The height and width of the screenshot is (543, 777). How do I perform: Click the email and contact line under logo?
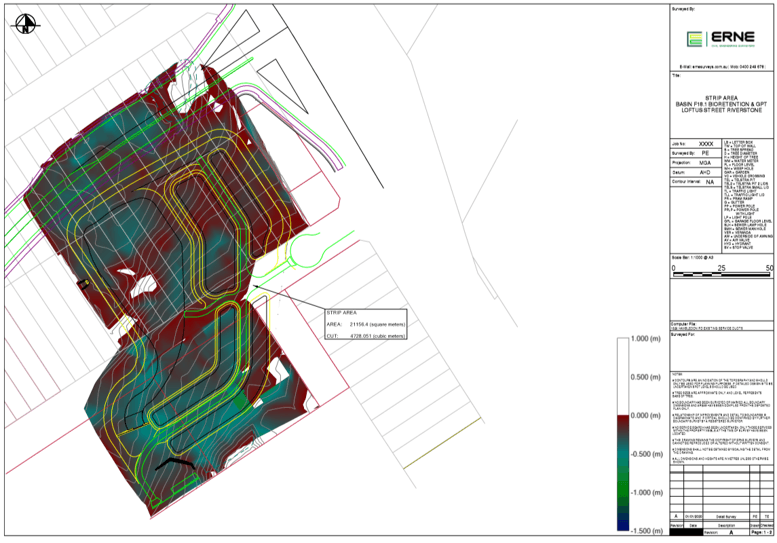click(x=719, y=66)
